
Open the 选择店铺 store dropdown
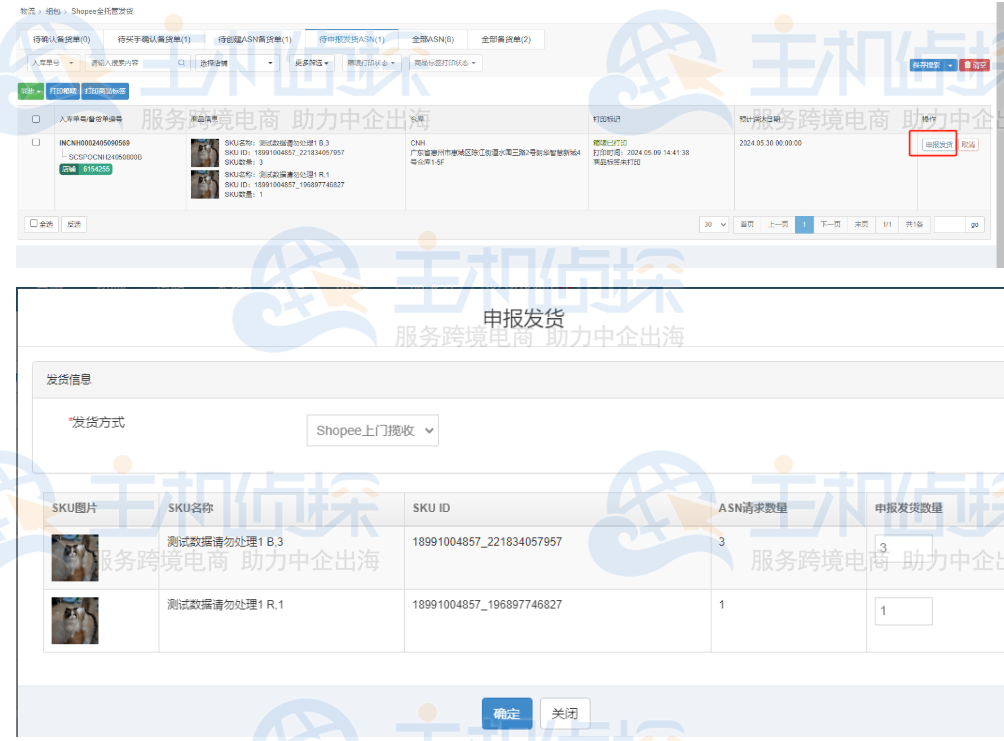pos(236,63)
